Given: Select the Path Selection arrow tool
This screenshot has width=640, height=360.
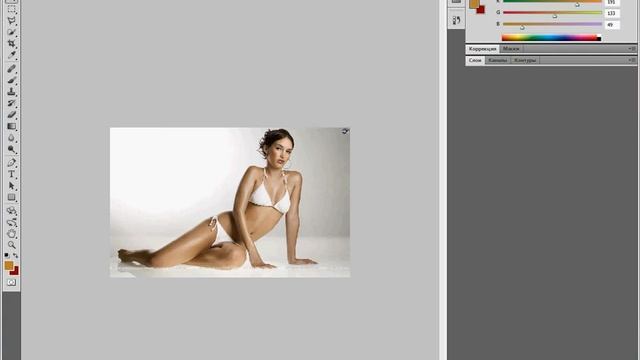Looking at the screenshot, I should pos(11,186).
